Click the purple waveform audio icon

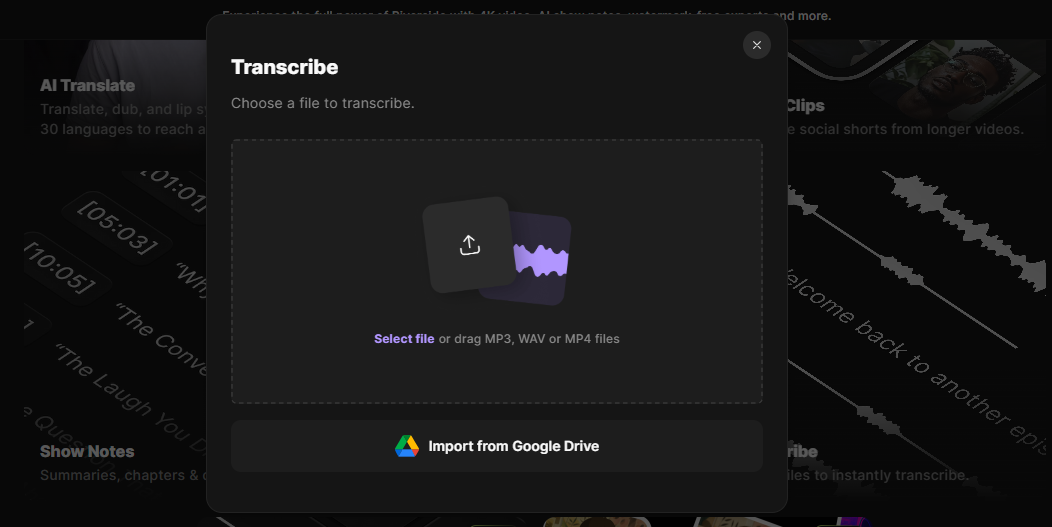click(x=541, y=260)
